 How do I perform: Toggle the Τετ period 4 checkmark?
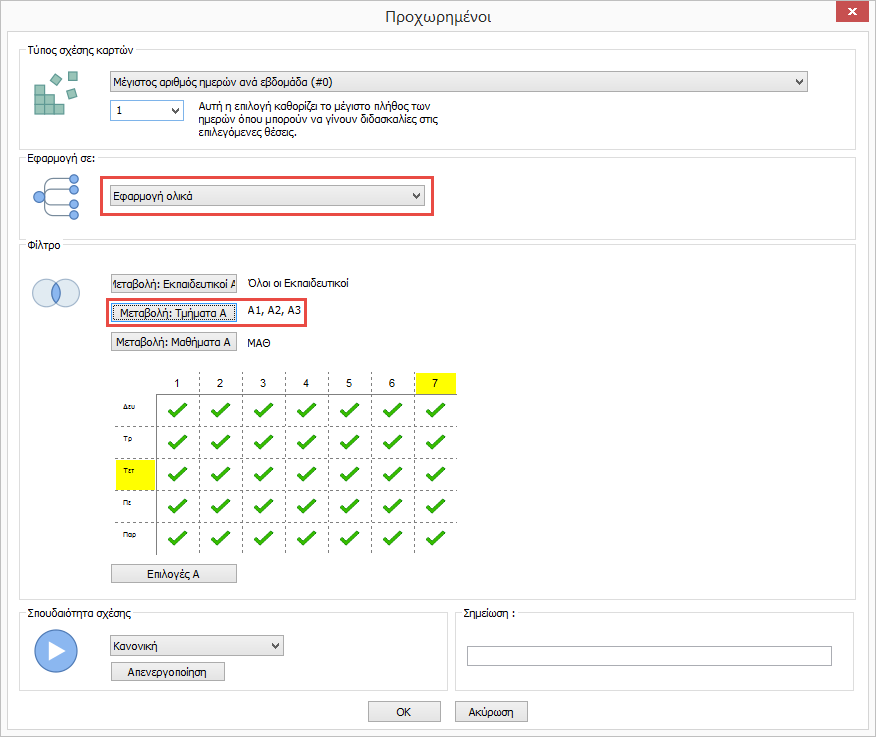click(x=306, y=474)
